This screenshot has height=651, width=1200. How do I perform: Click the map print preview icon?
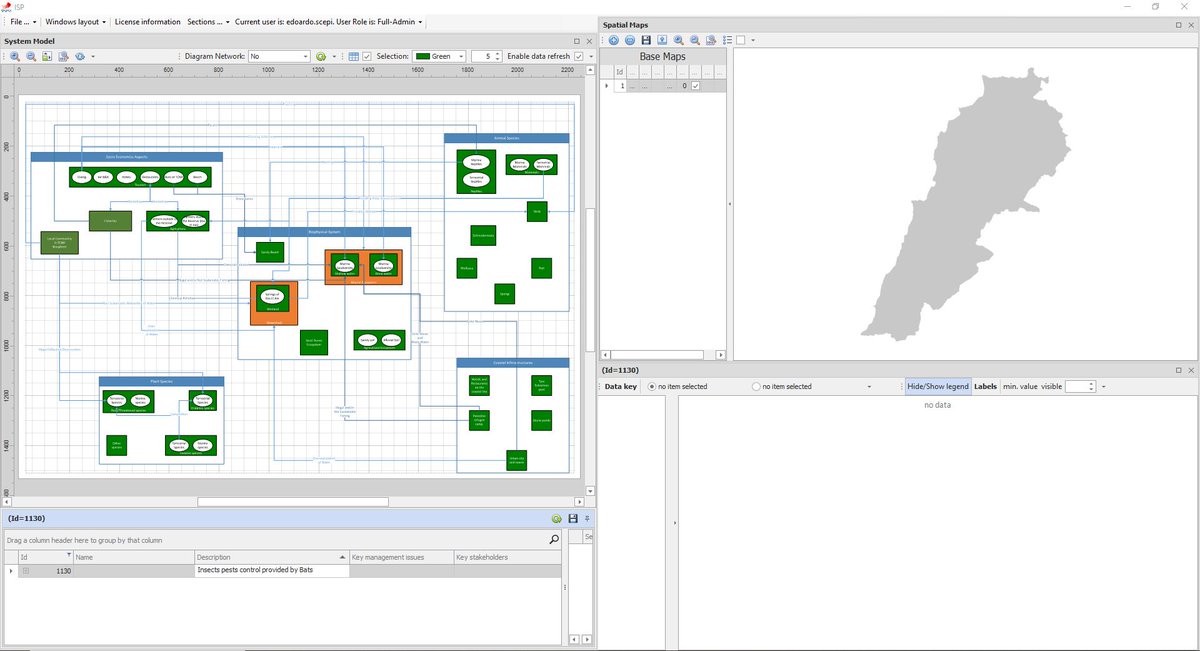click(x=711, y=40)
